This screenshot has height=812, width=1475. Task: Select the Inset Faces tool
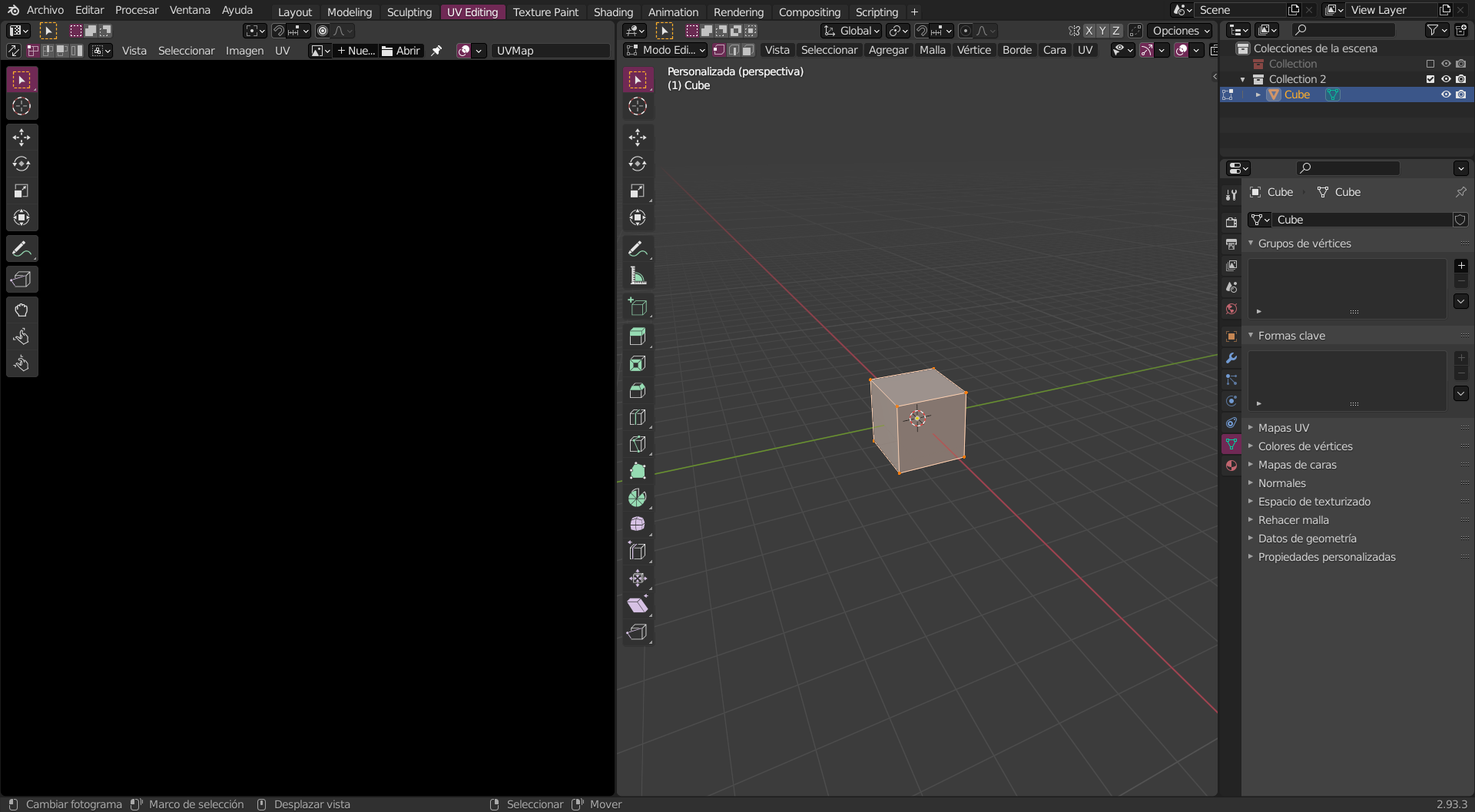tap(638, 363)
